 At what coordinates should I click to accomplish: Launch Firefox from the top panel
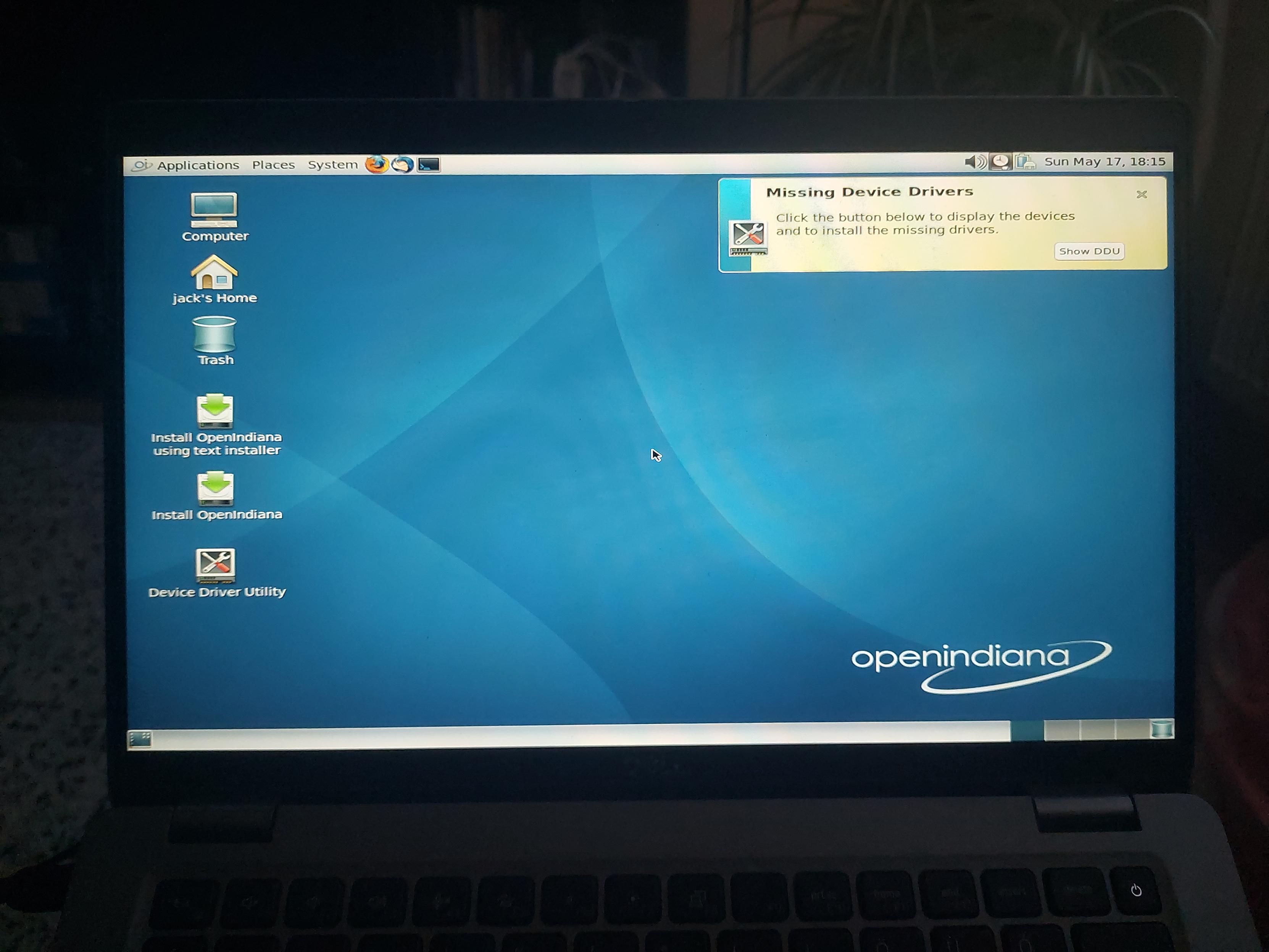click(376, 165)
